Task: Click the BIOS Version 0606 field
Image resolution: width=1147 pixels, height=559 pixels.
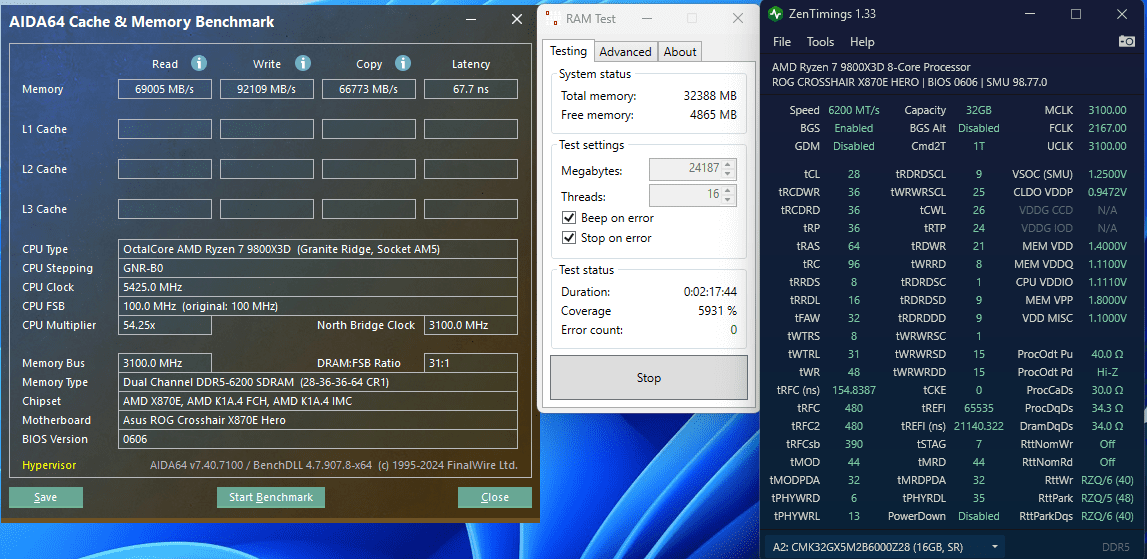Action: tap(317, 439)
